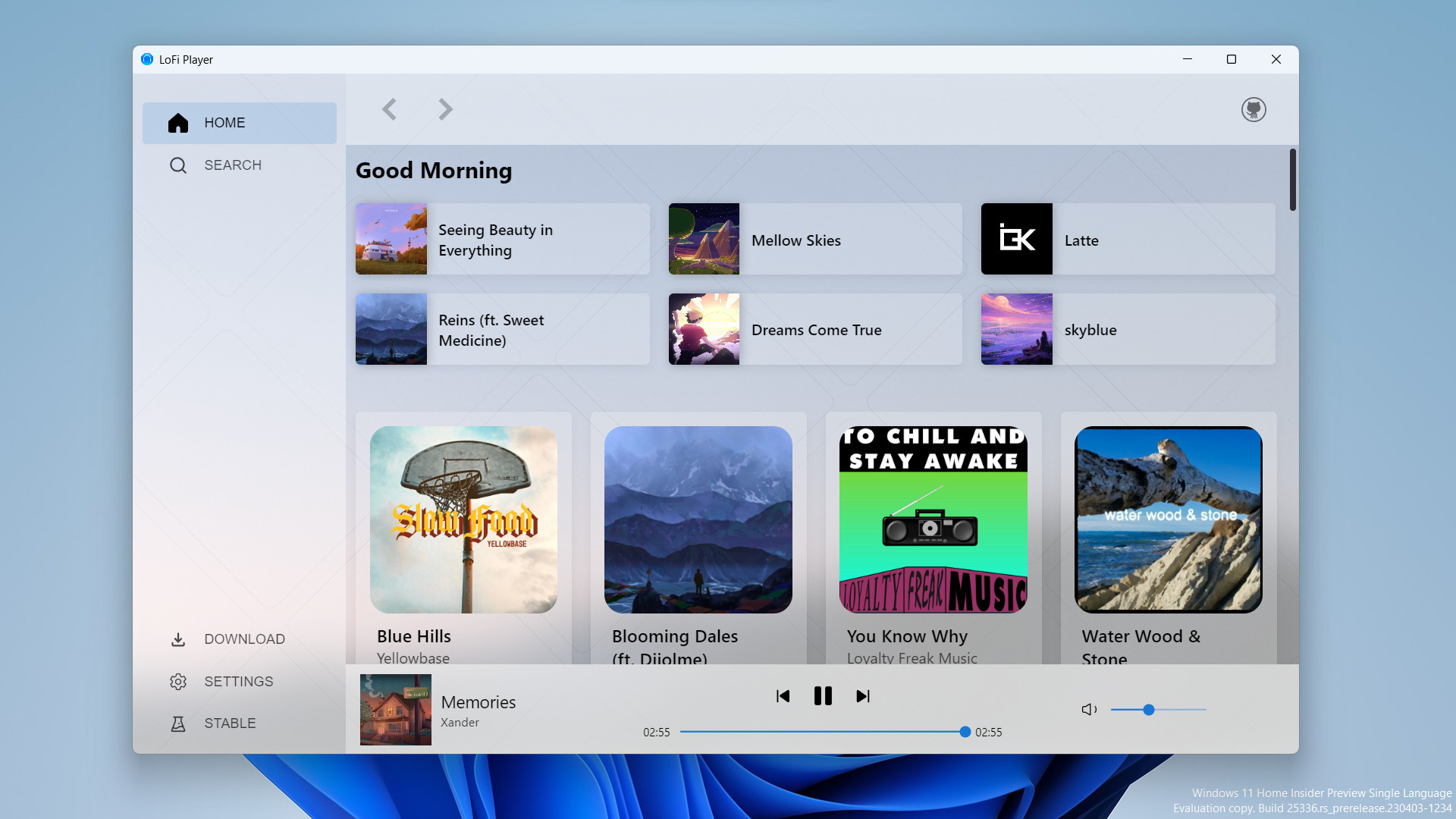This screenshot has width=1456, height=819.
Task: Close the LoFi Player window
Action: tap(1276, 59)
